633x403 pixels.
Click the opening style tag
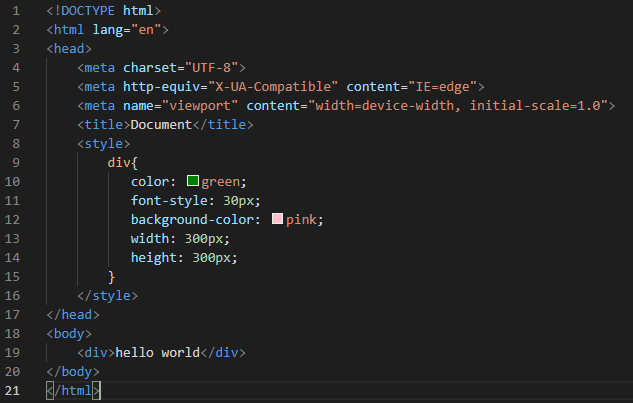104,144
